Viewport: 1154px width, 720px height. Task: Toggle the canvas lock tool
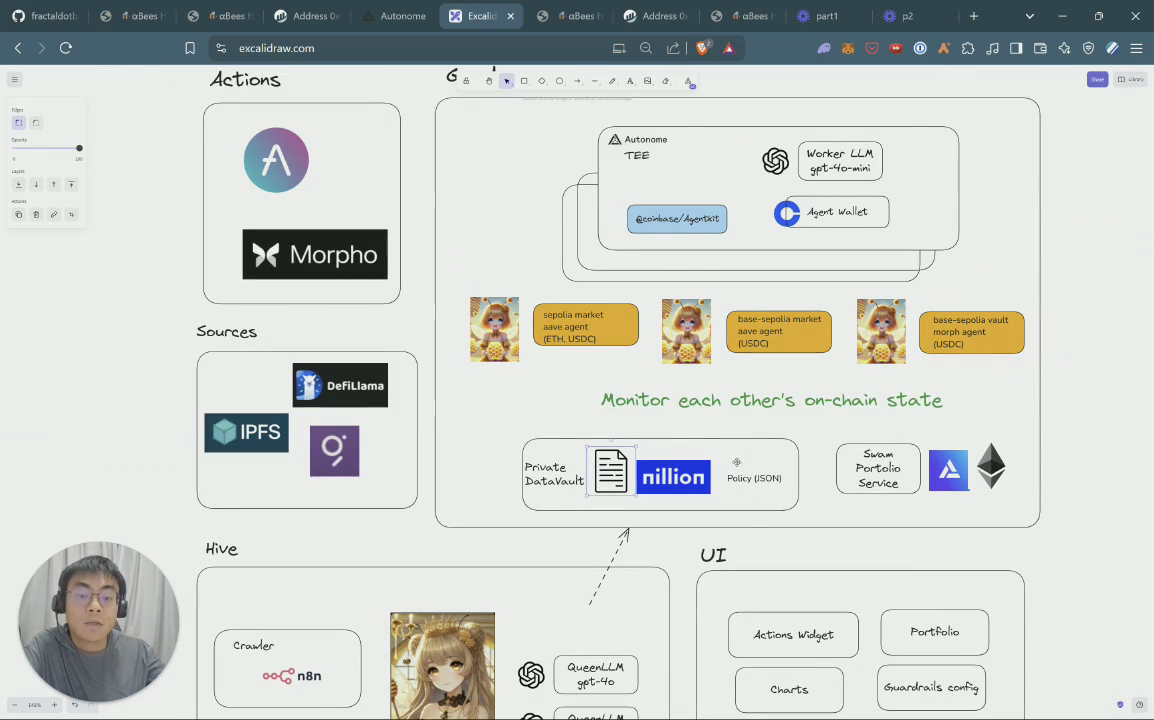(466, 81)
